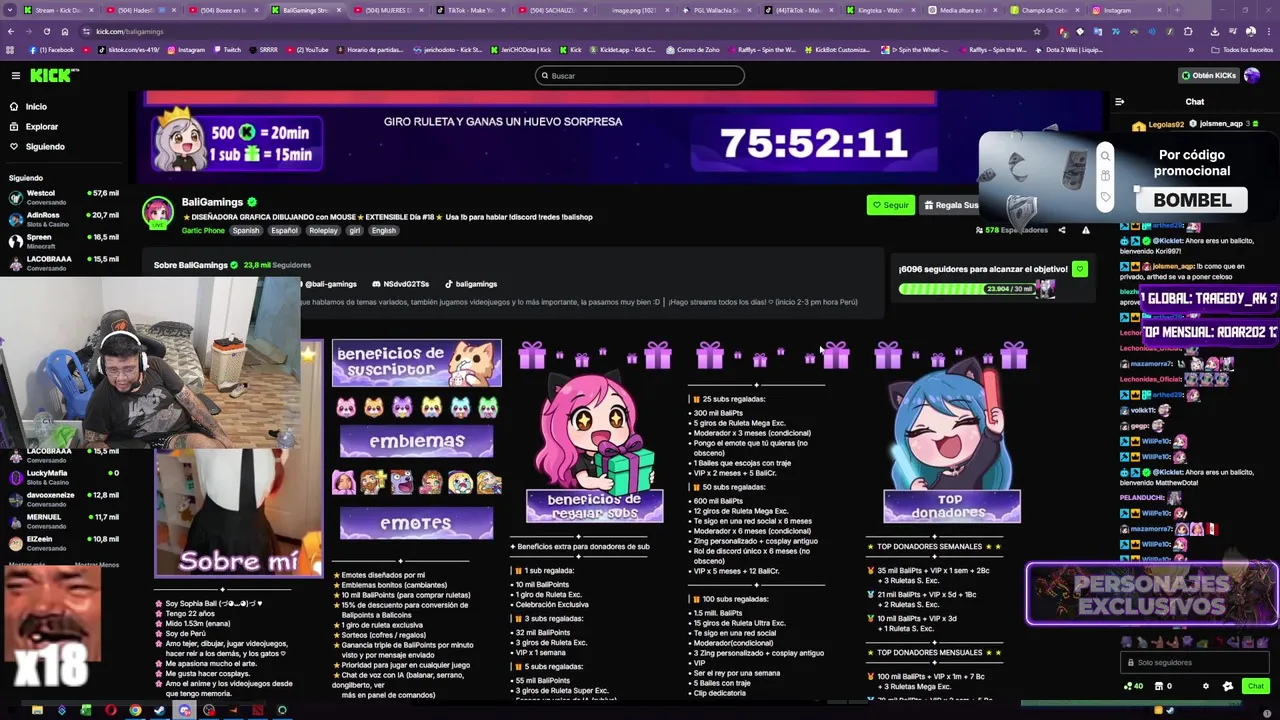The image size is (1280, 720).
Task: Click the BaliGamings streamer avatar
Action: (x=158, y=213)
